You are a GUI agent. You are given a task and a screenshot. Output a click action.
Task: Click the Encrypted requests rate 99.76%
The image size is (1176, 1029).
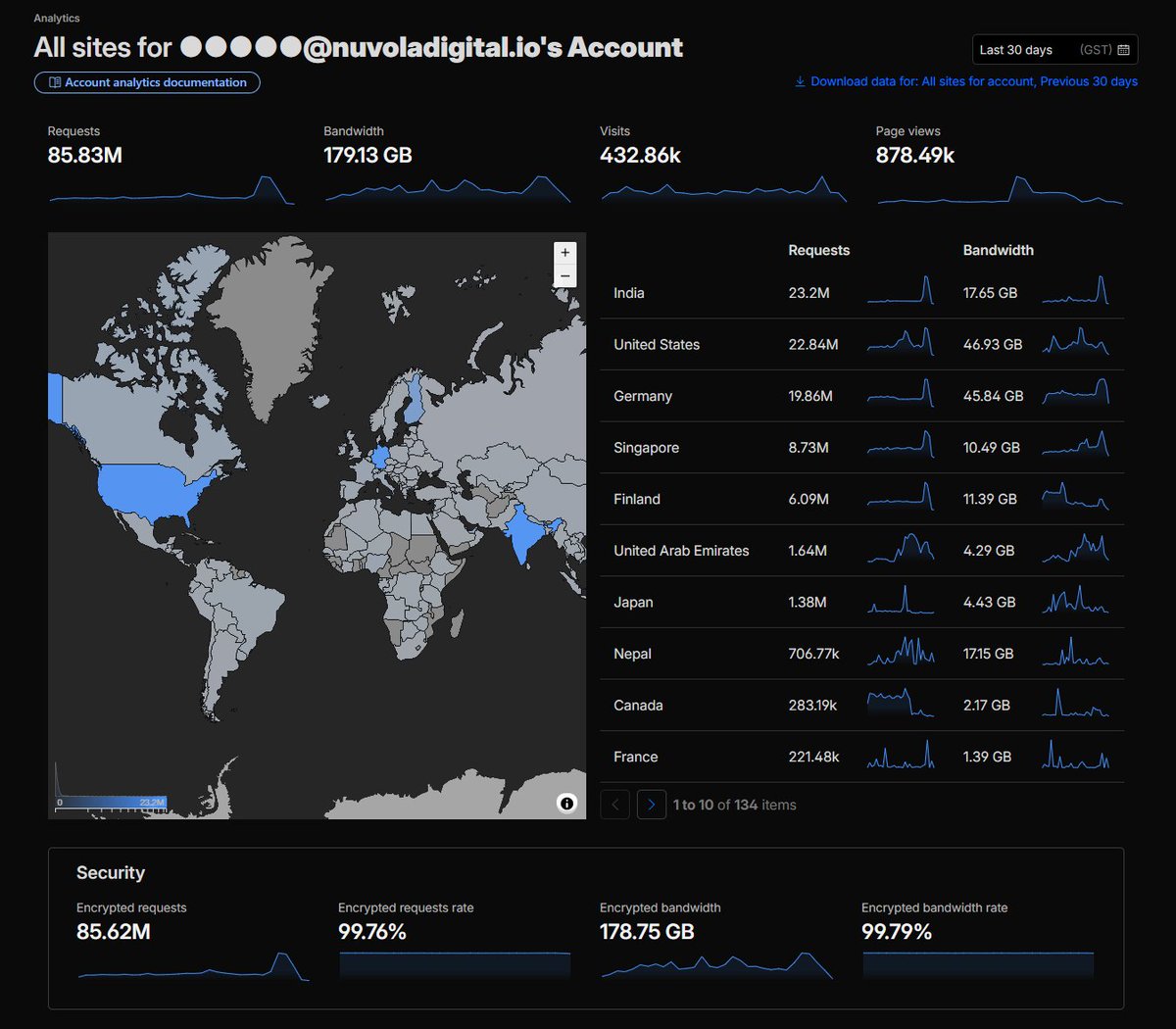pos(406,921)
